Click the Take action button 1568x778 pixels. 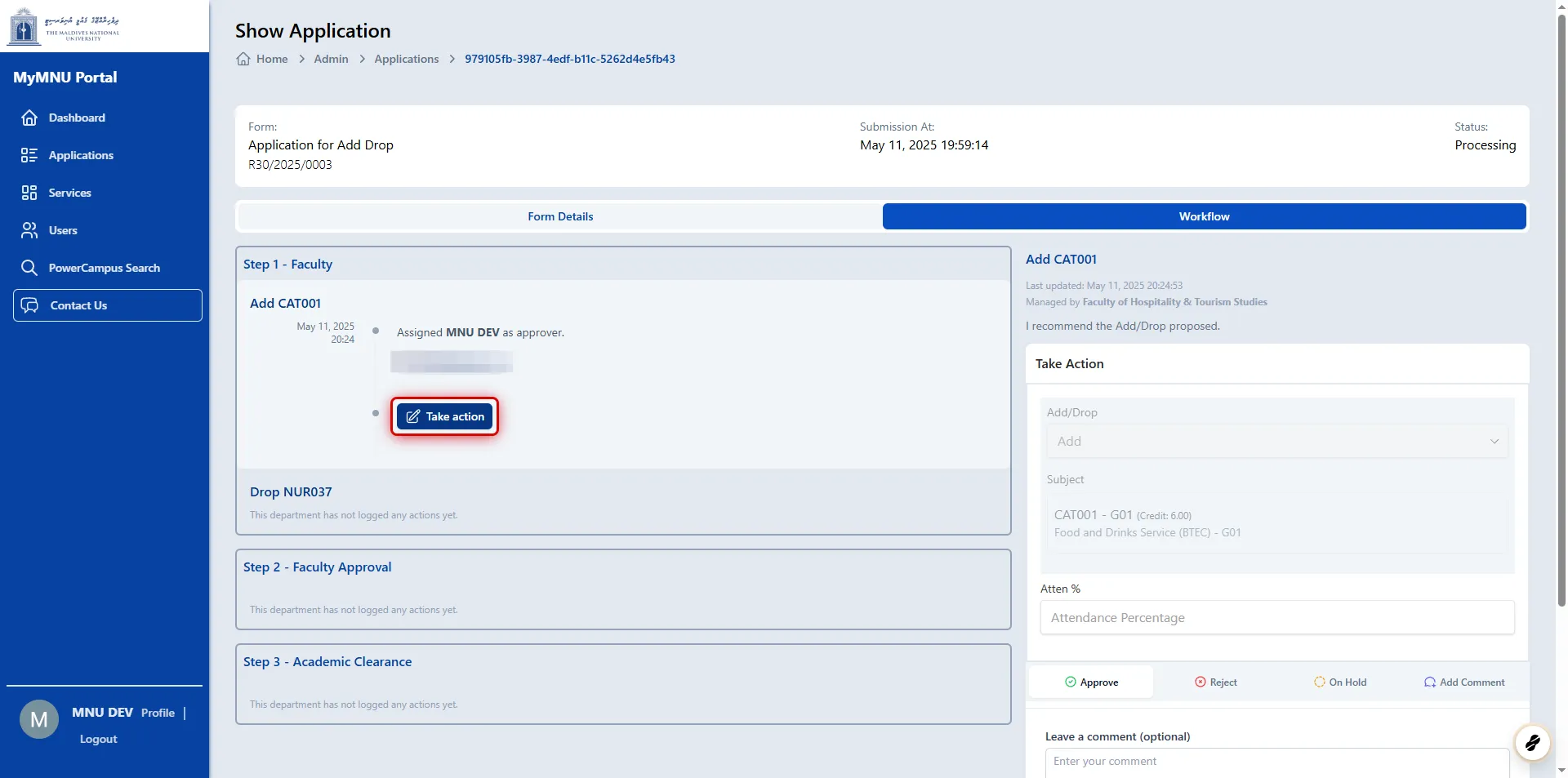tap(444, 416)
